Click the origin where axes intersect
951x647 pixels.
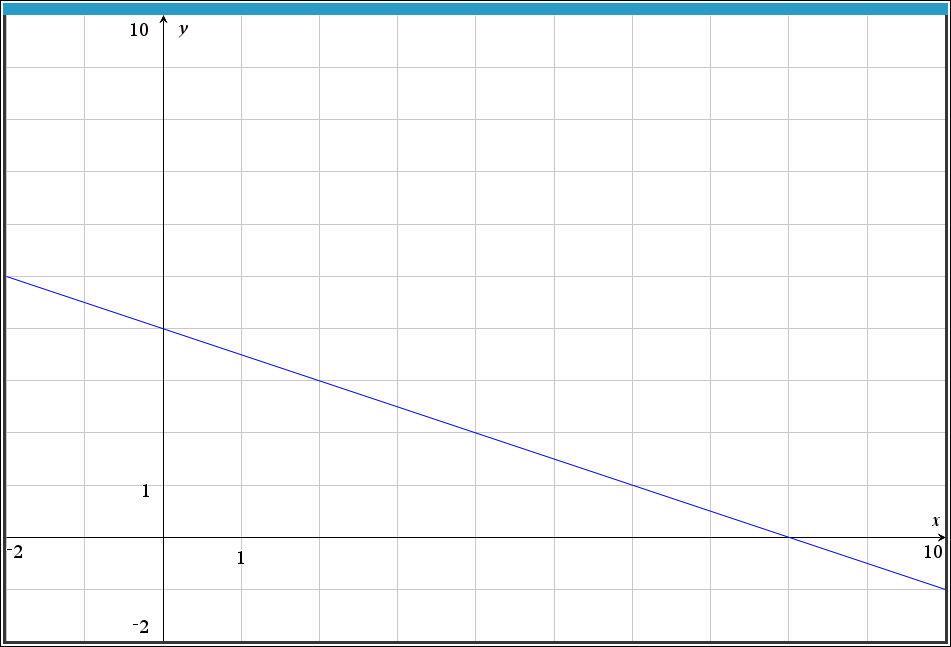tap(163, 537)
